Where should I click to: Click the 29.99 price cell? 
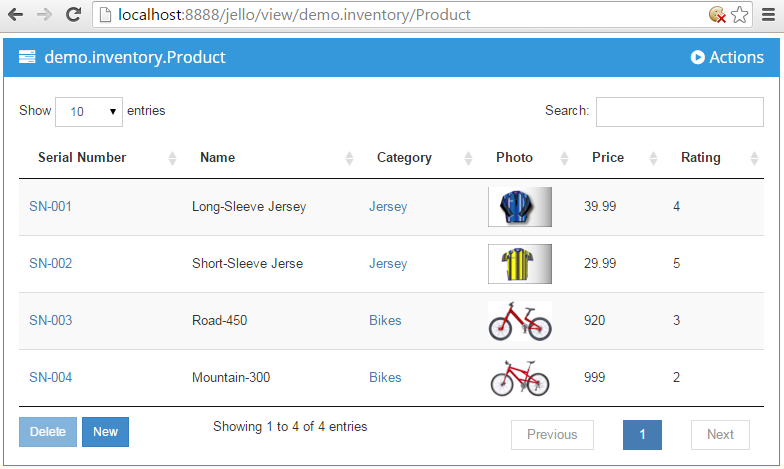tap(600, 264)
